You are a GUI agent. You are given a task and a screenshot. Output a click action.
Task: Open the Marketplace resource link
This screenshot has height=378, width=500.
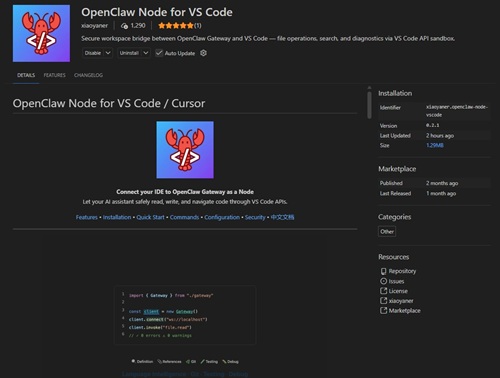[x=404, y=310]
